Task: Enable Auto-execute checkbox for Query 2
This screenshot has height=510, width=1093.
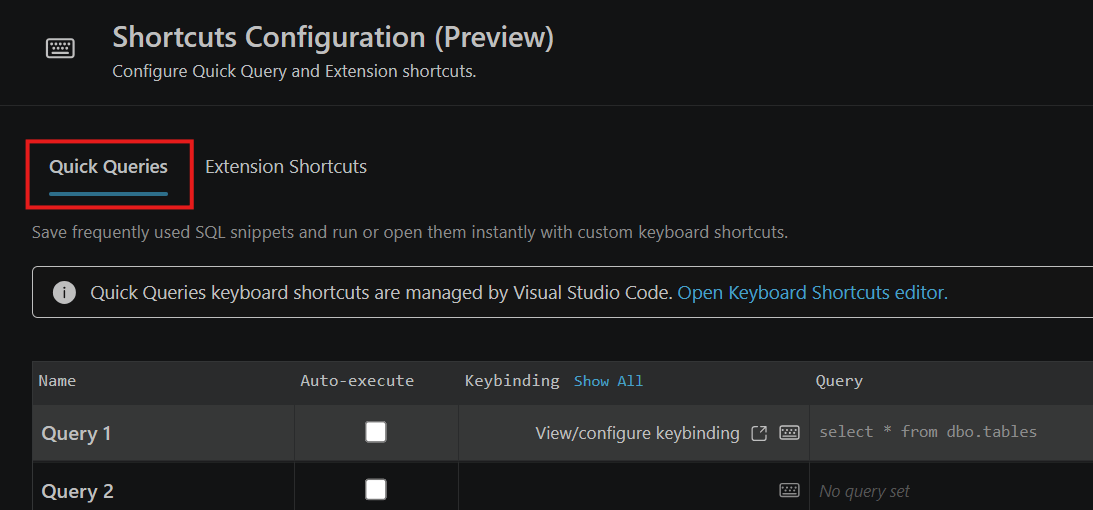Action: tap(376, 490)
